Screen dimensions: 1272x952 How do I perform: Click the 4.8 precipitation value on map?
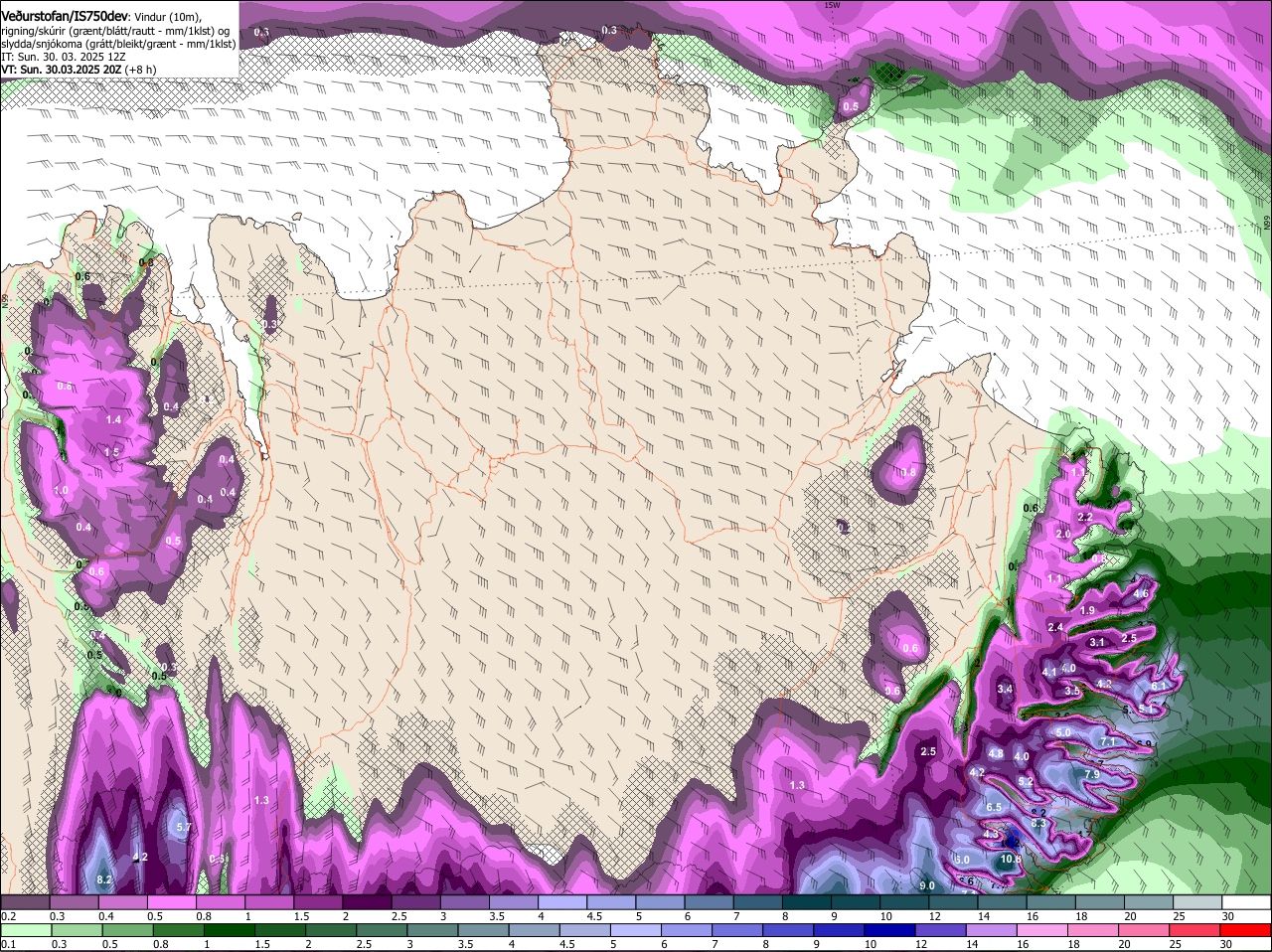click(996, 754)
